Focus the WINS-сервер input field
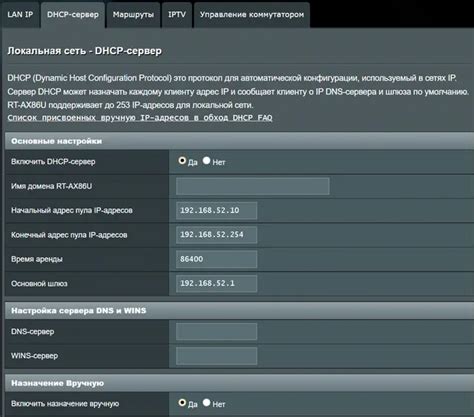 coord(216,356)
